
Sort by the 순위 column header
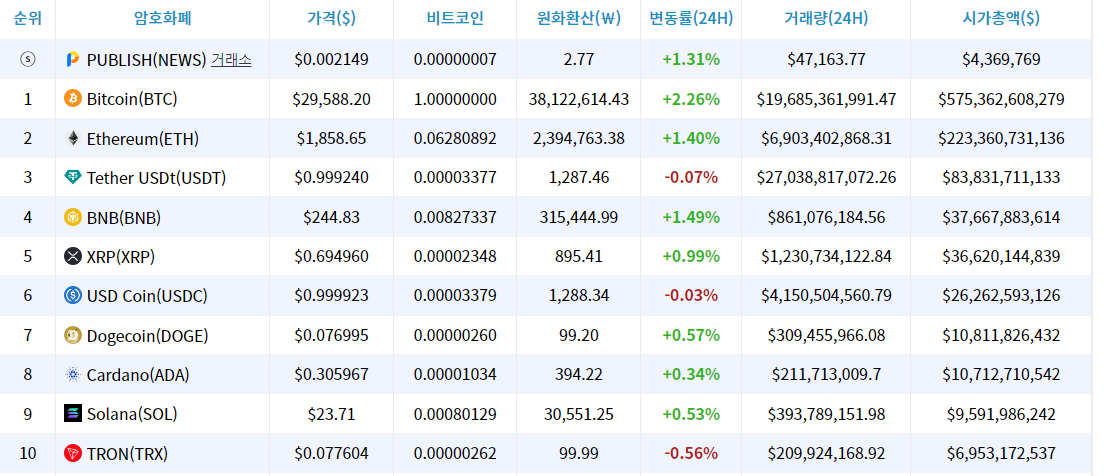tap(28, 18)
